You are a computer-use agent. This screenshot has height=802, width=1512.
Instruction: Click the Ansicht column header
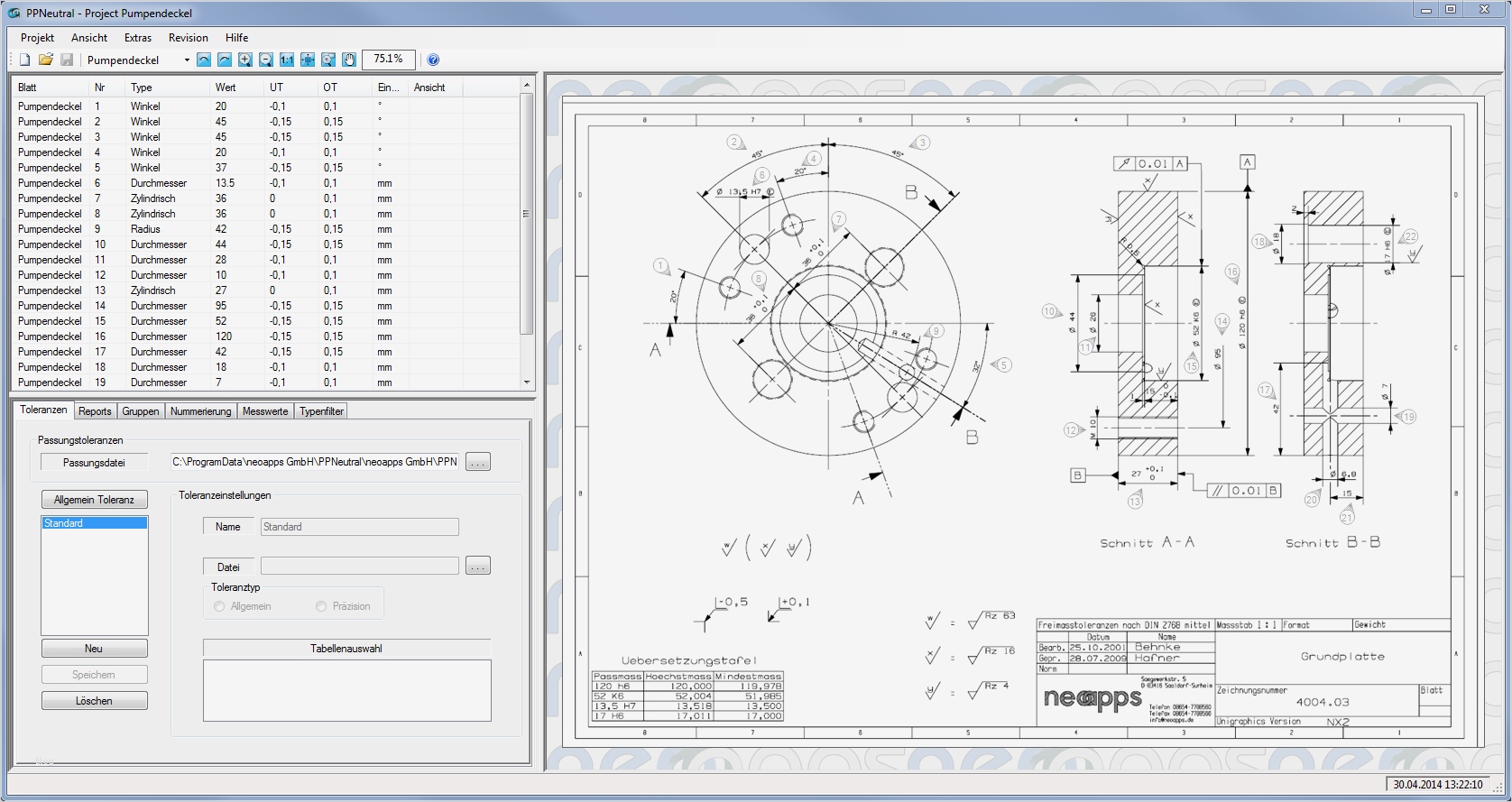(438, 88)
